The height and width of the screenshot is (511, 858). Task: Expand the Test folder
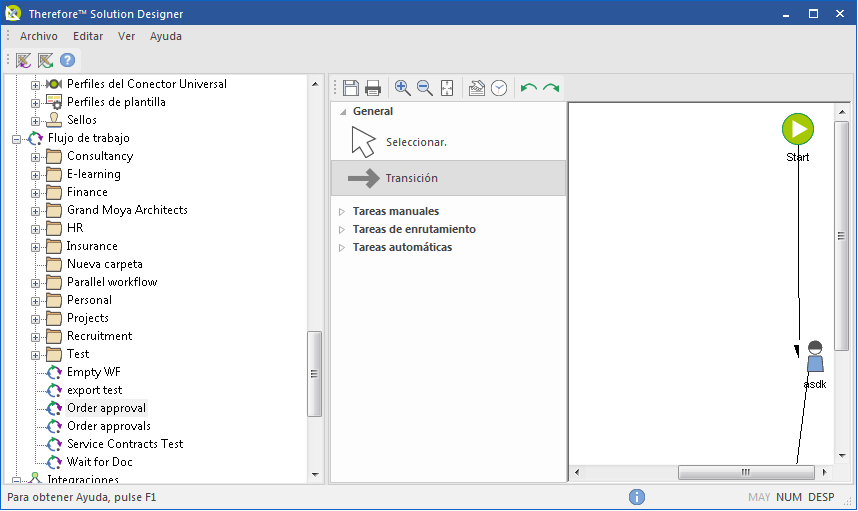click(x=35, y=356)
